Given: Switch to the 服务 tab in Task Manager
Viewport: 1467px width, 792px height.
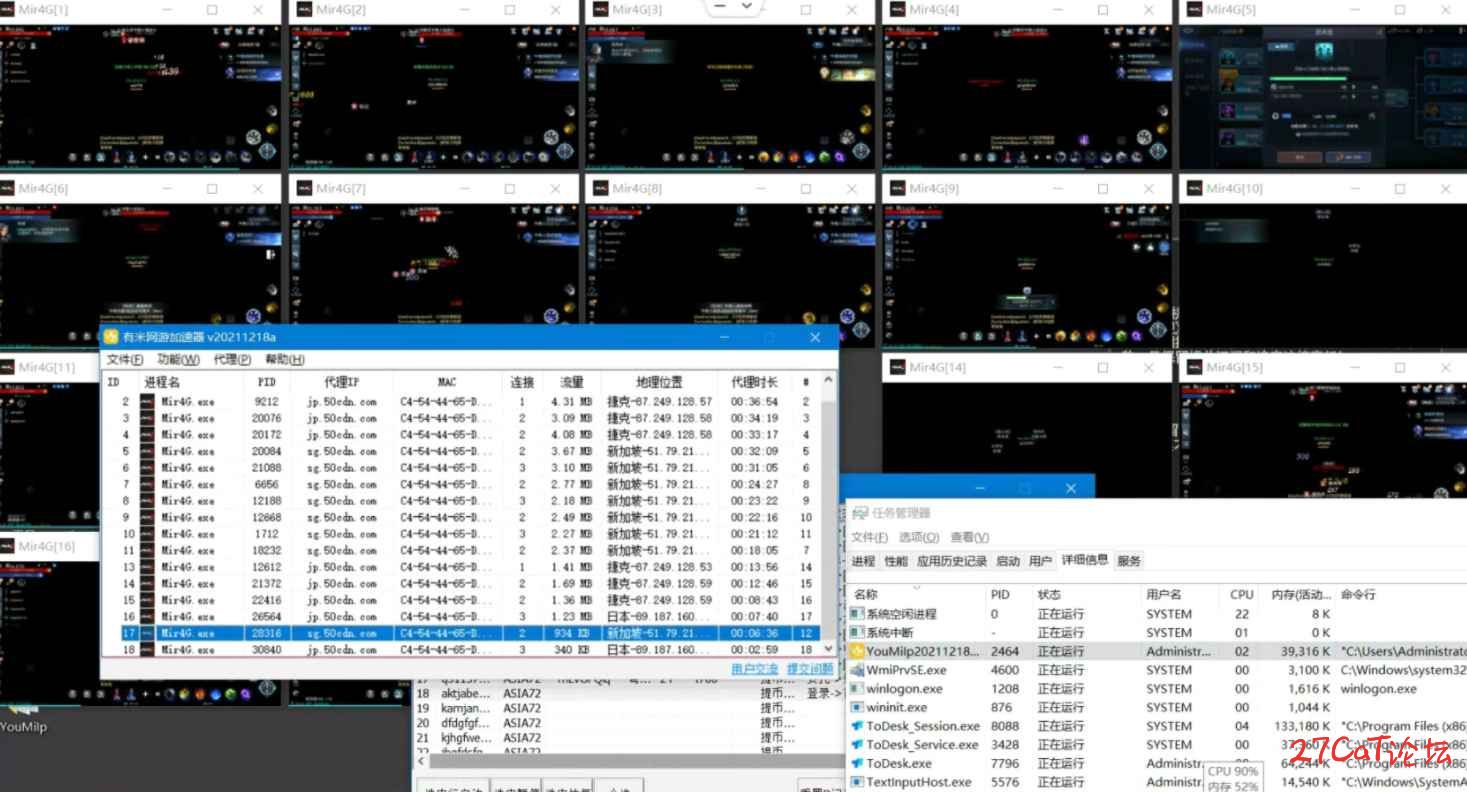Looking at the screenshot, I should point(1129,561).
